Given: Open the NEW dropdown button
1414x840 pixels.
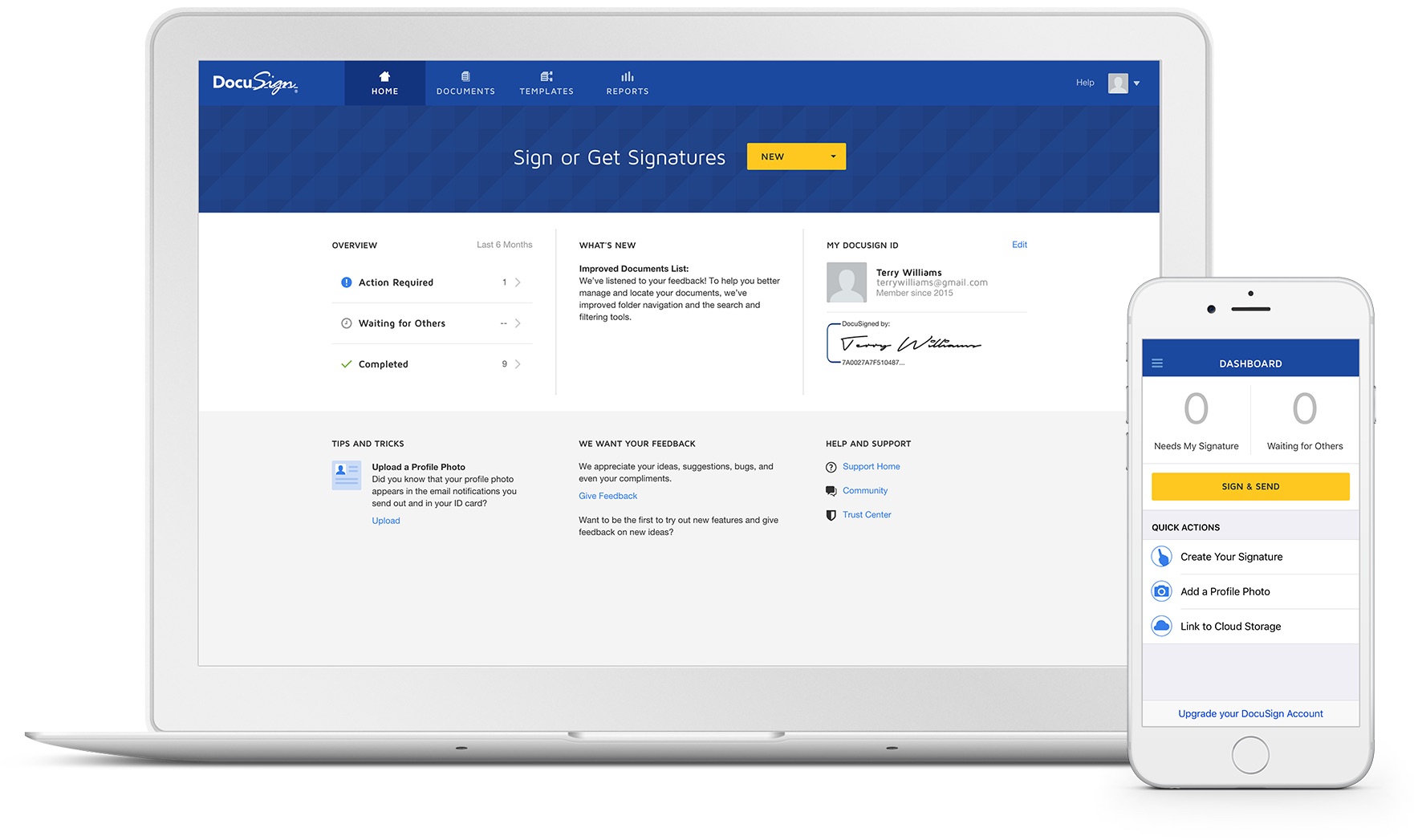Looking at the screenshot, I should 795,156.
